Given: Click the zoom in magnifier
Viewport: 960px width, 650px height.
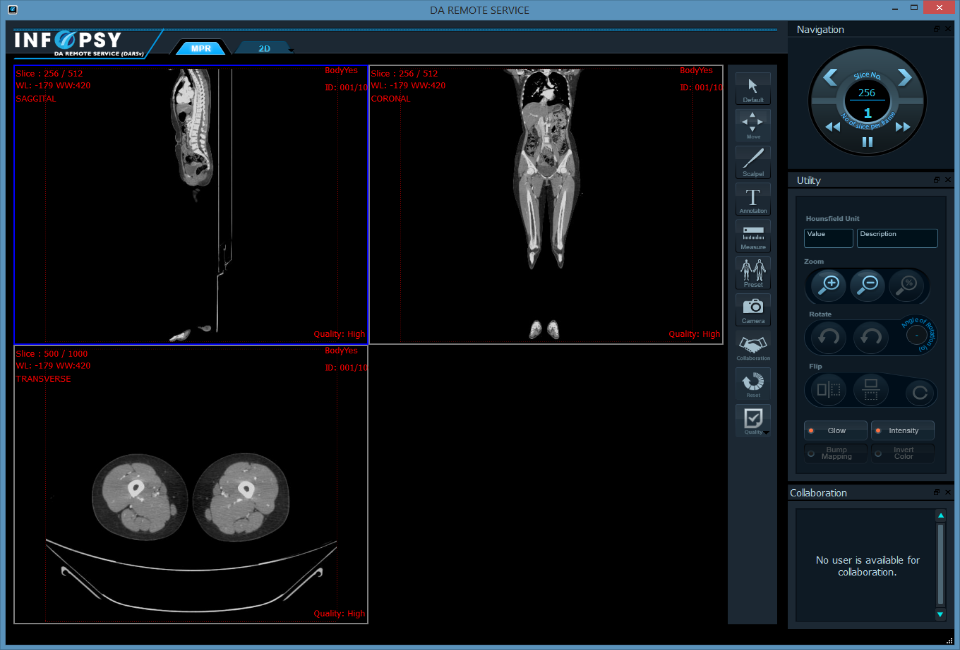Looking at the screenshot, I should [x=829, y=285].
